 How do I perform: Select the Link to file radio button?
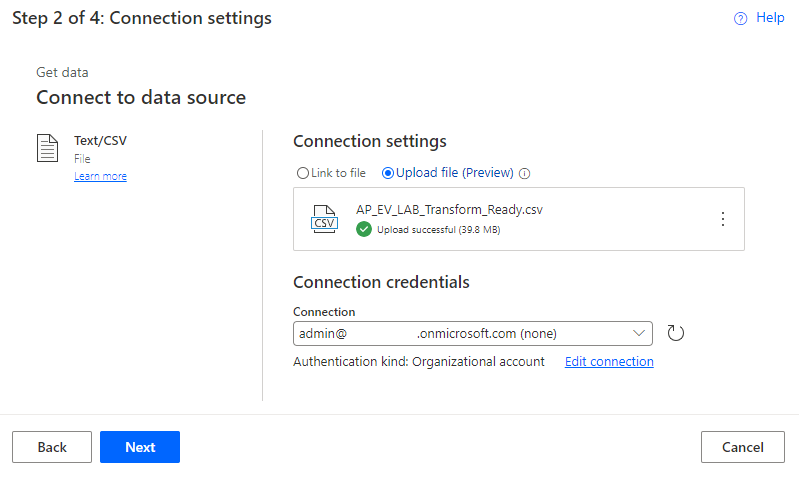[303, 173]
